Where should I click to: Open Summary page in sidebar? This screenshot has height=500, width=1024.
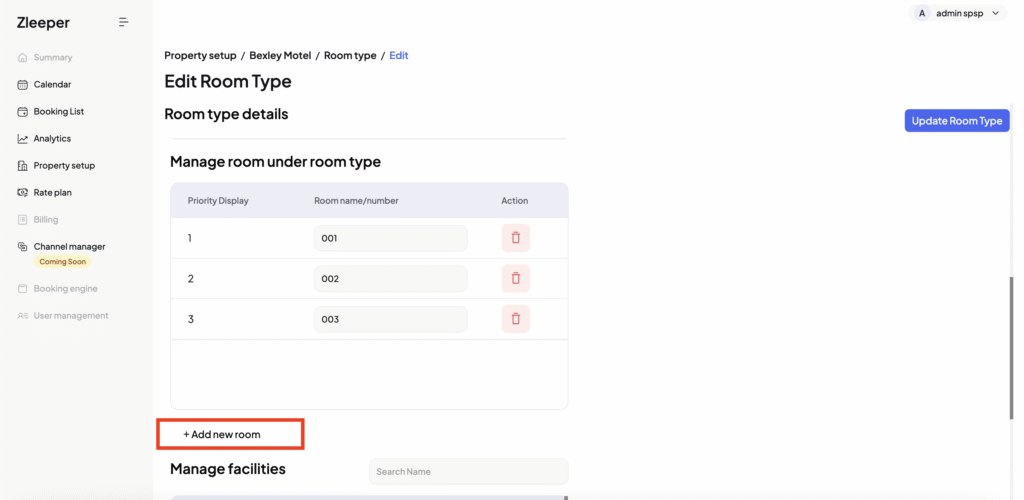52,58
